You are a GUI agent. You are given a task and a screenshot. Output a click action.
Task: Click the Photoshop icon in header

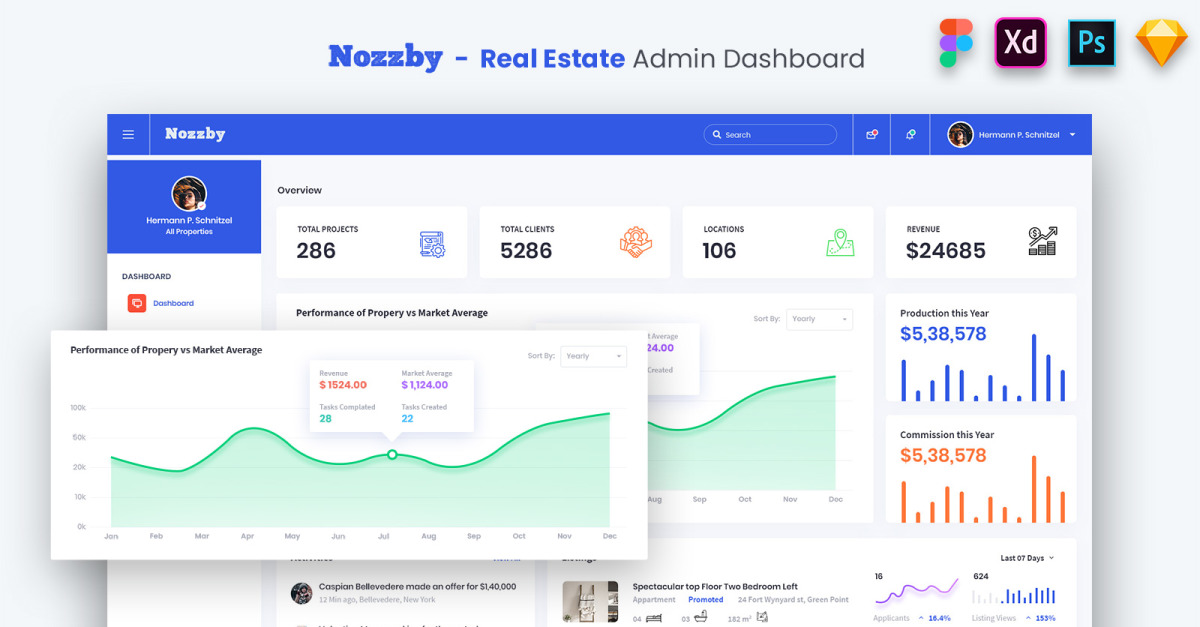(x=1091, y=44)
